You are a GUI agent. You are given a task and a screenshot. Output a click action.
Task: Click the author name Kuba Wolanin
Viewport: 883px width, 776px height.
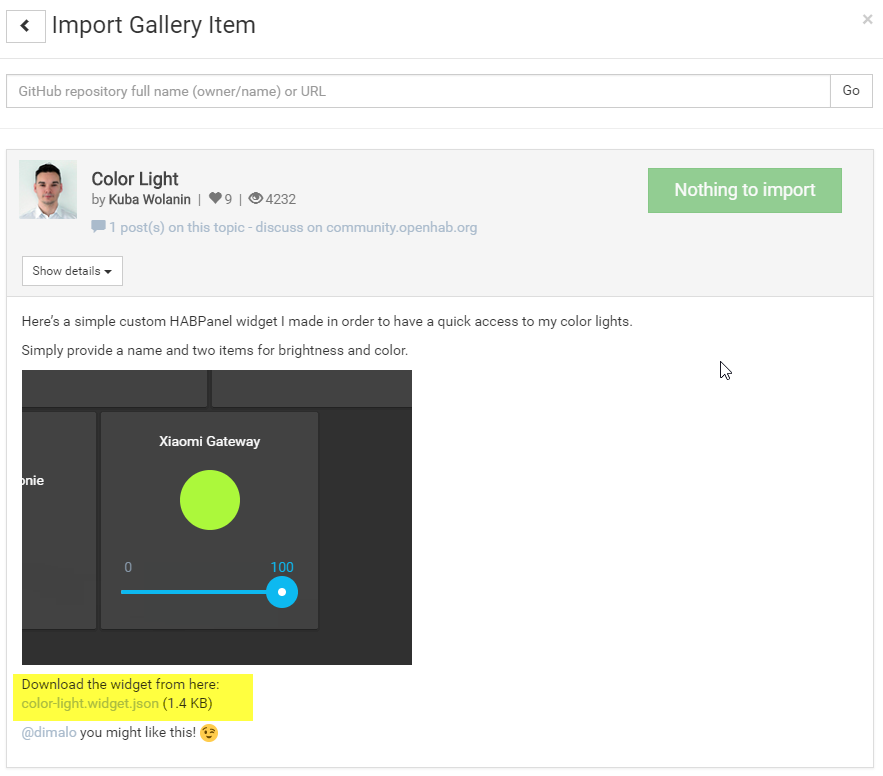click(x=150, y=199)
